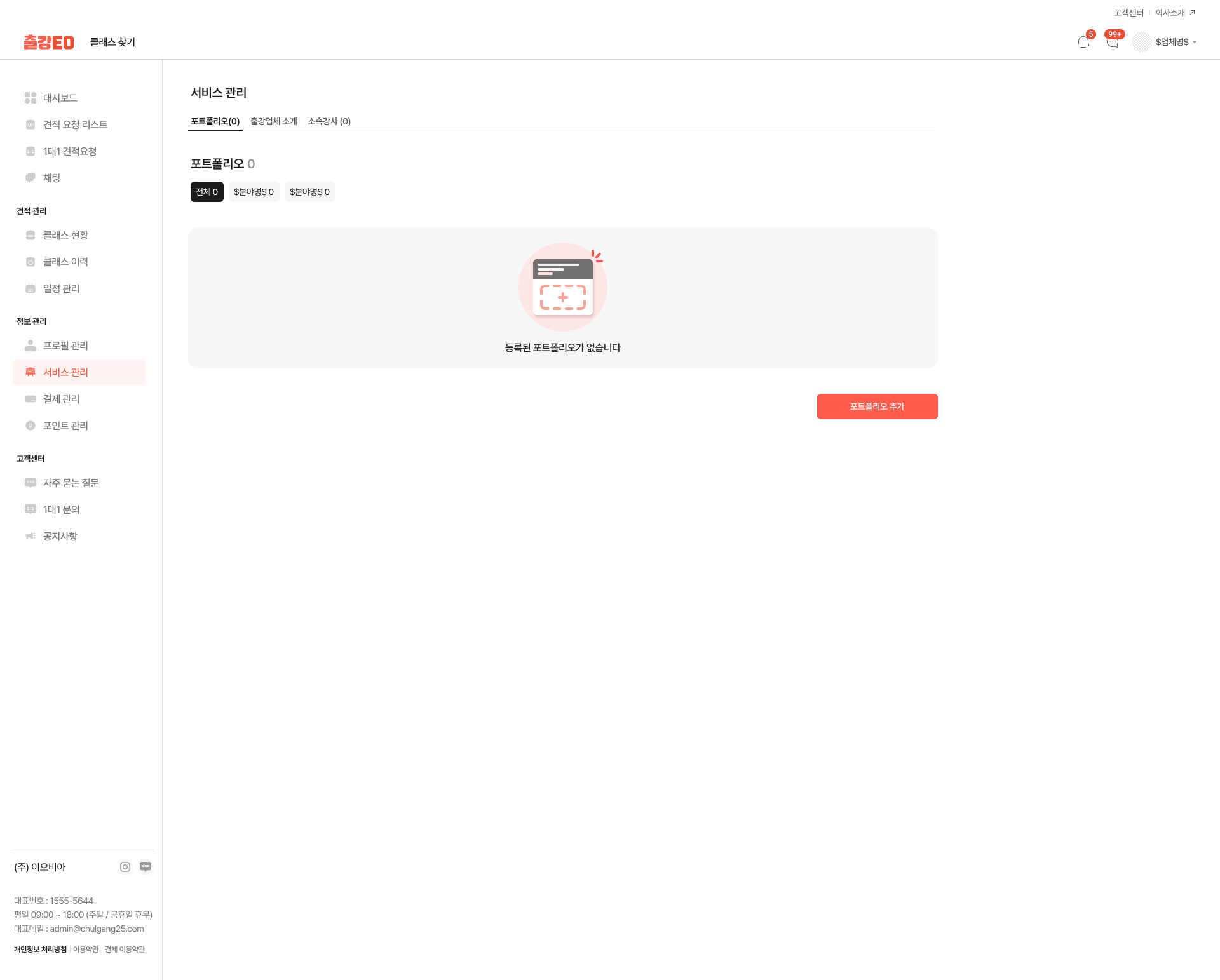Image resolution: width=1220 pixels, height=980 pixels.
Task: Open 클래스 찾기 in the header
Action: pyautogui.click(x=112, y=42)
